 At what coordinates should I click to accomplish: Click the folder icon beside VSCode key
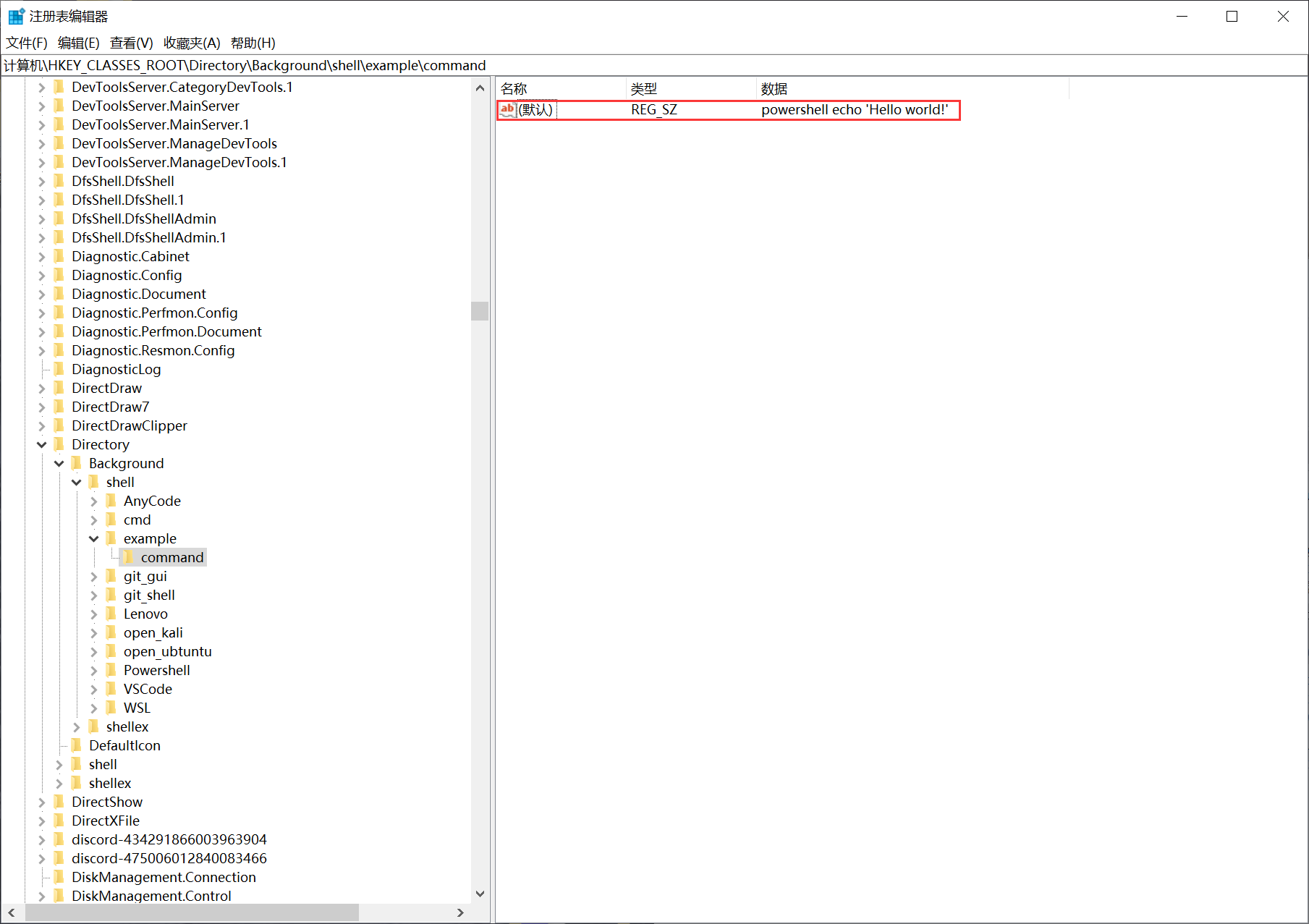111,689
